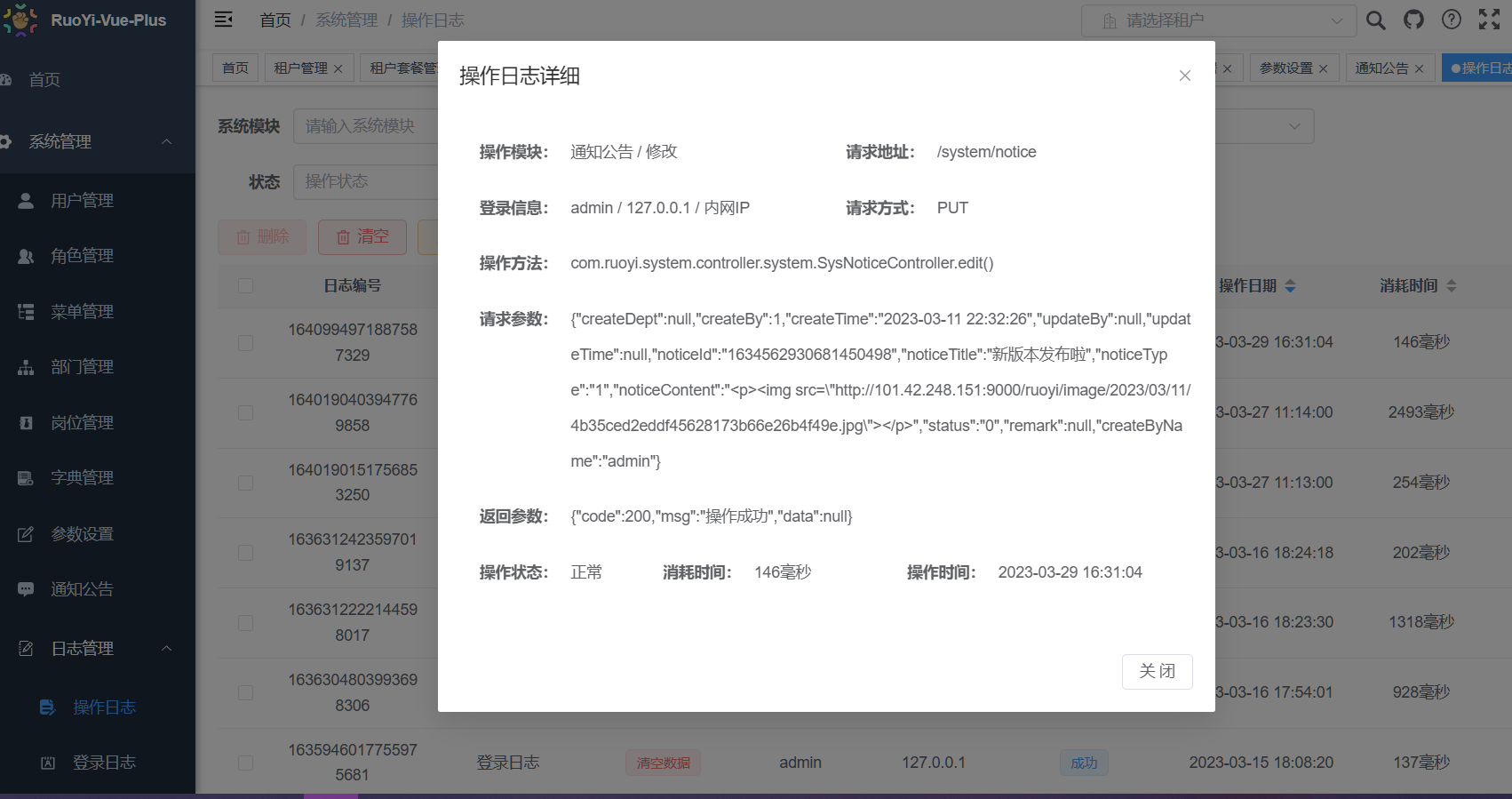1512x799 pixels.
Task: Select 登录日志 icon in sidebar
Action: 48,763
